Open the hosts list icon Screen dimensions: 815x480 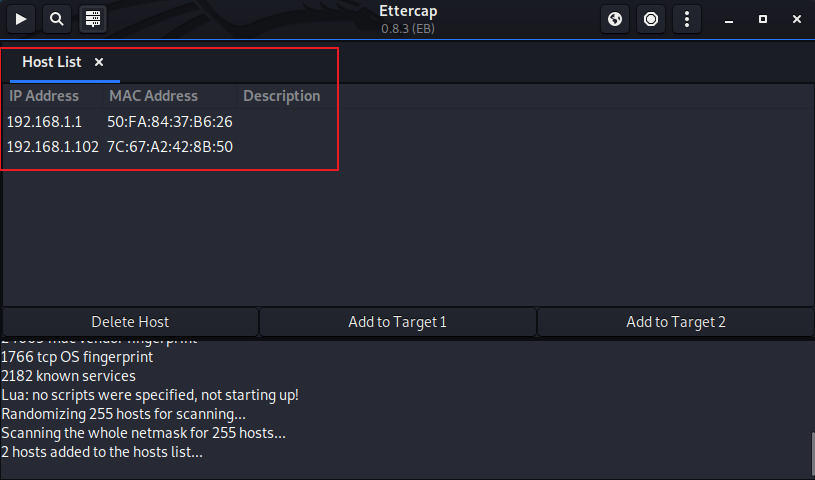pyautogui.click(x=93, y=19)
